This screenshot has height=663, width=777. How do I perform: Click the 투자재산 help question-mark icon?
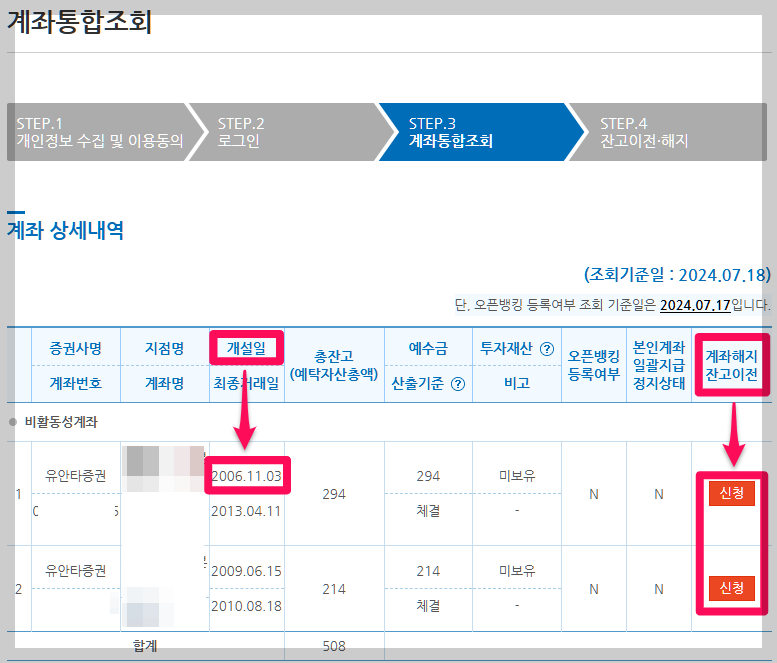[x=547, y=349]
